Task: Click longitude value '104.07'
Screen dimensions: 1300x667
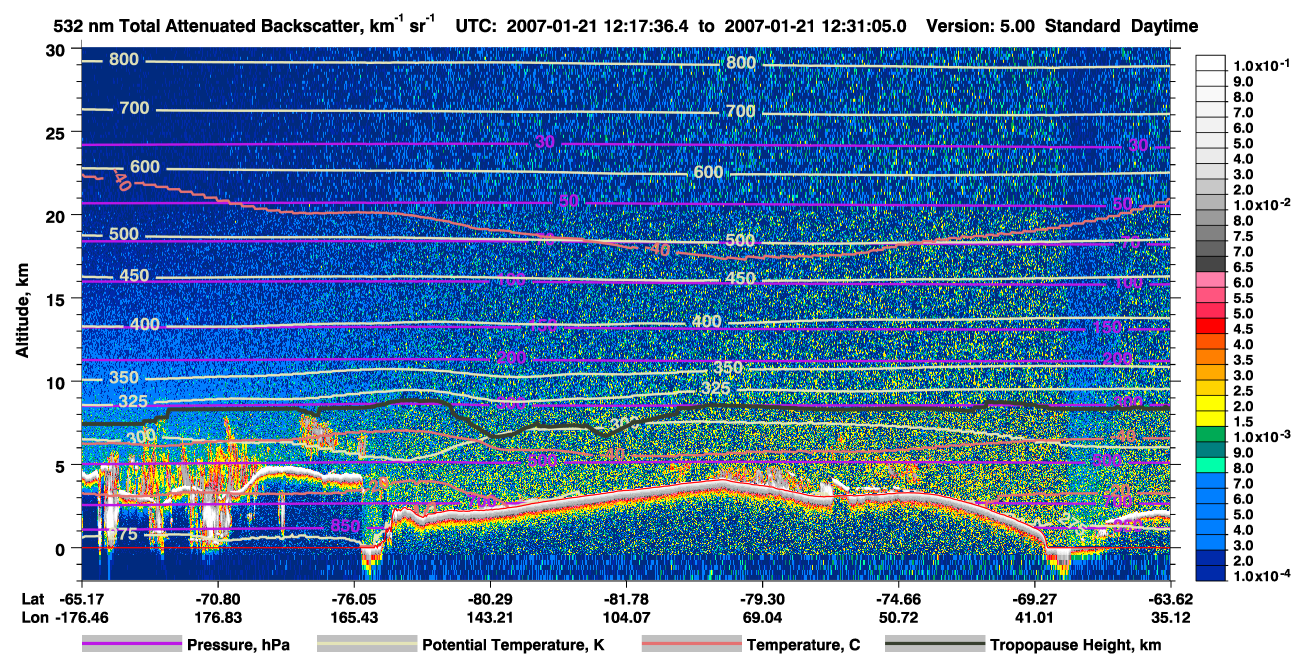Action: pyautogui.click(x=626, y=617)
